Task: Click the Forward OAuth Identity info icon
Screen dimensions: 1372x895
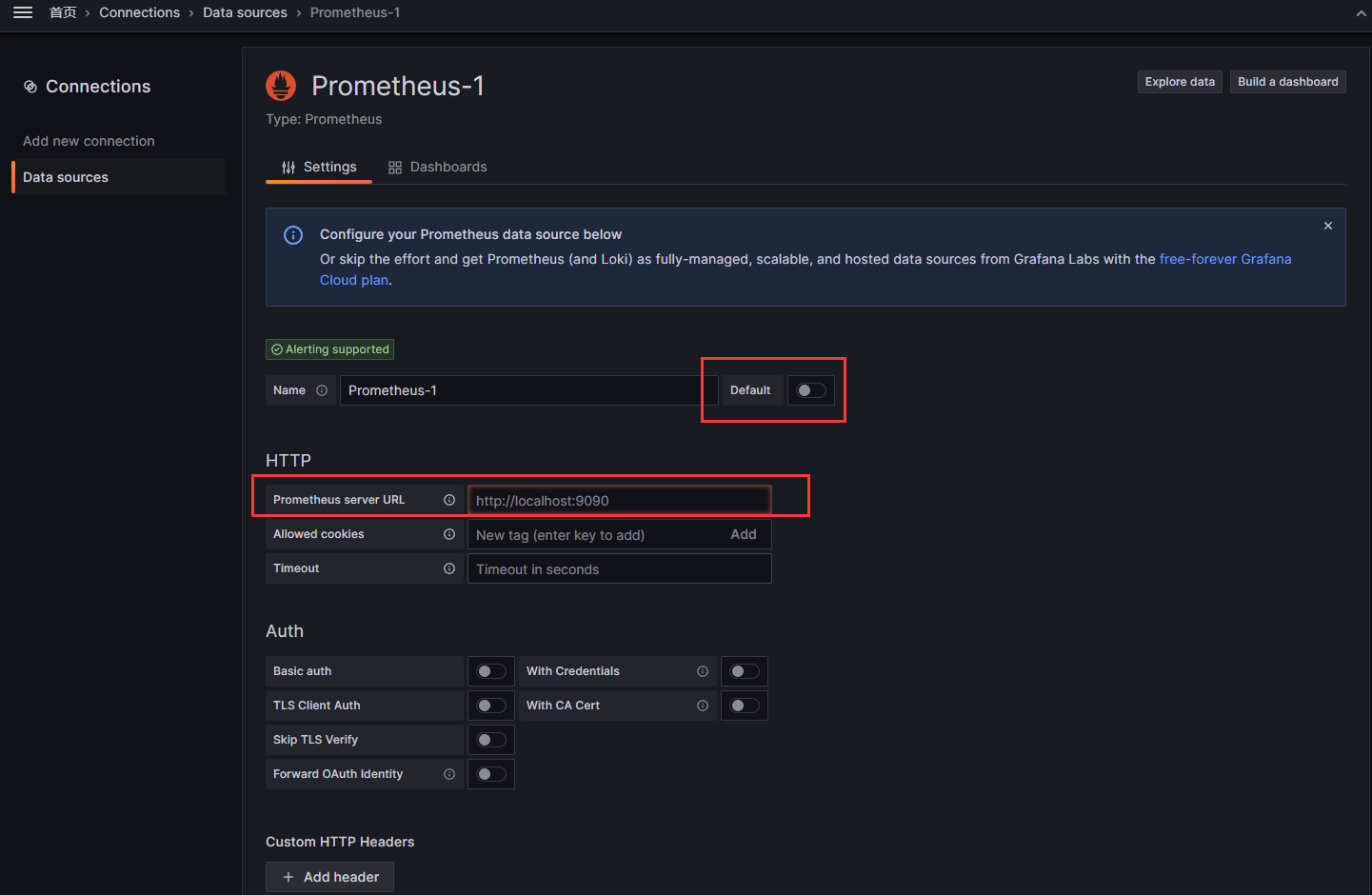Action: [449, 774]
